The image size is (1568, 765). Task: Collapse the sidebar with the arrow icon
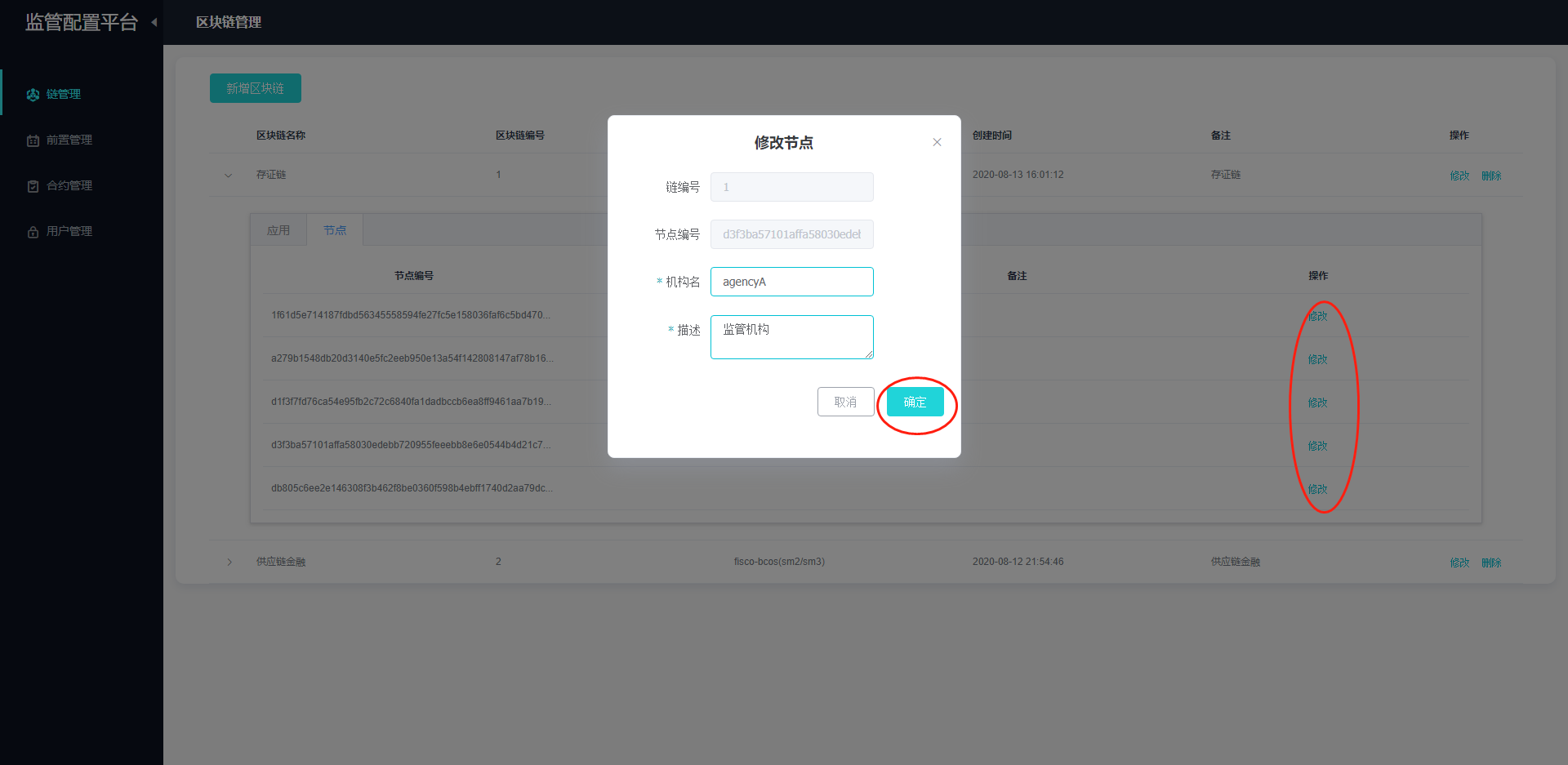coord(154,22)
